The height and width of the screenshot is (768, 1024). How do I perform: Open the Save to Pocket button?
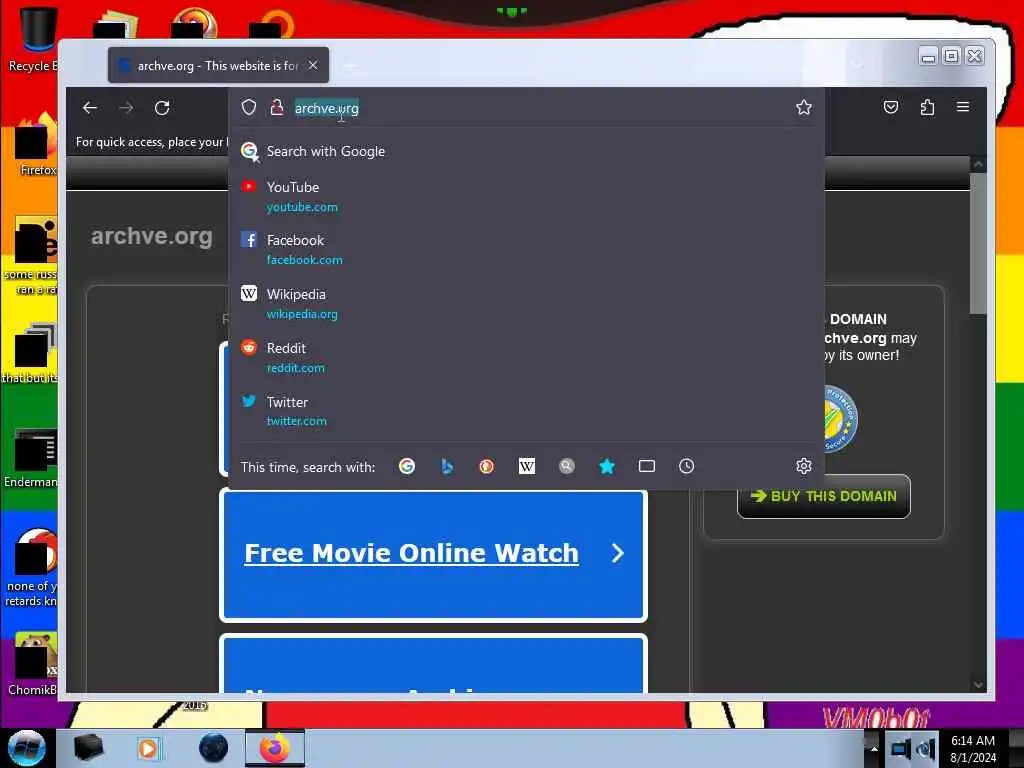tap(891, 107)
